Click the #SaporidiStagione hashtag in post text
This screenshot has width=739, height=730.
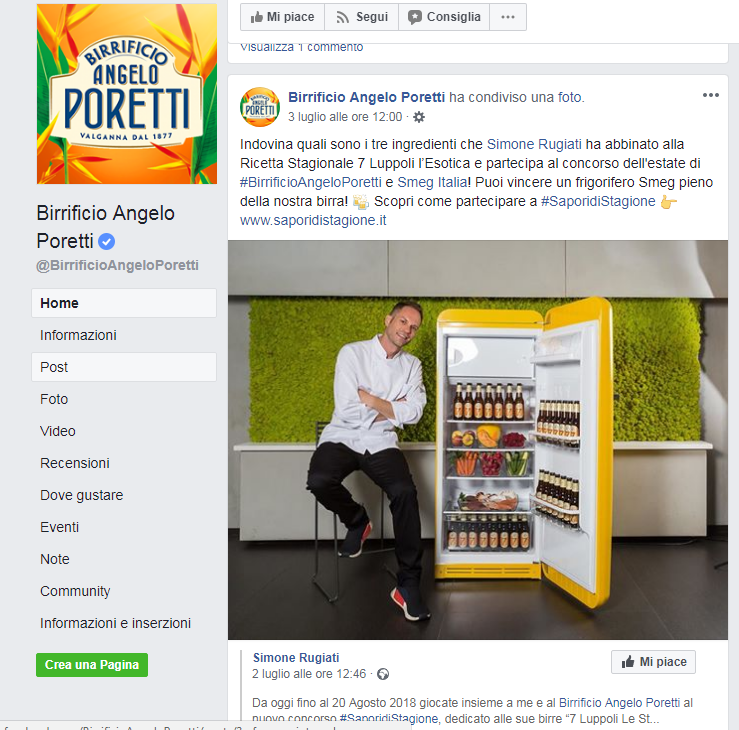tap(598, 201)
